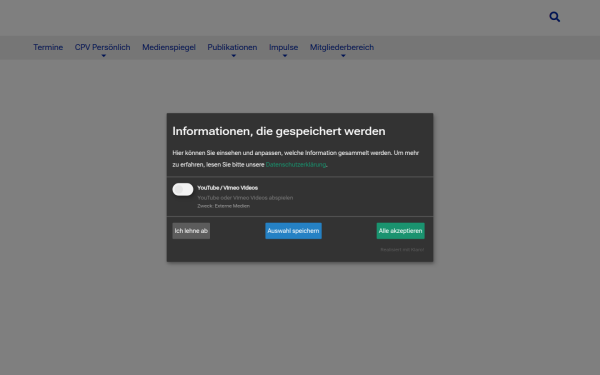
Task: Save choices via 'Auswahl speichern'
Action: [x=293, y=231]
